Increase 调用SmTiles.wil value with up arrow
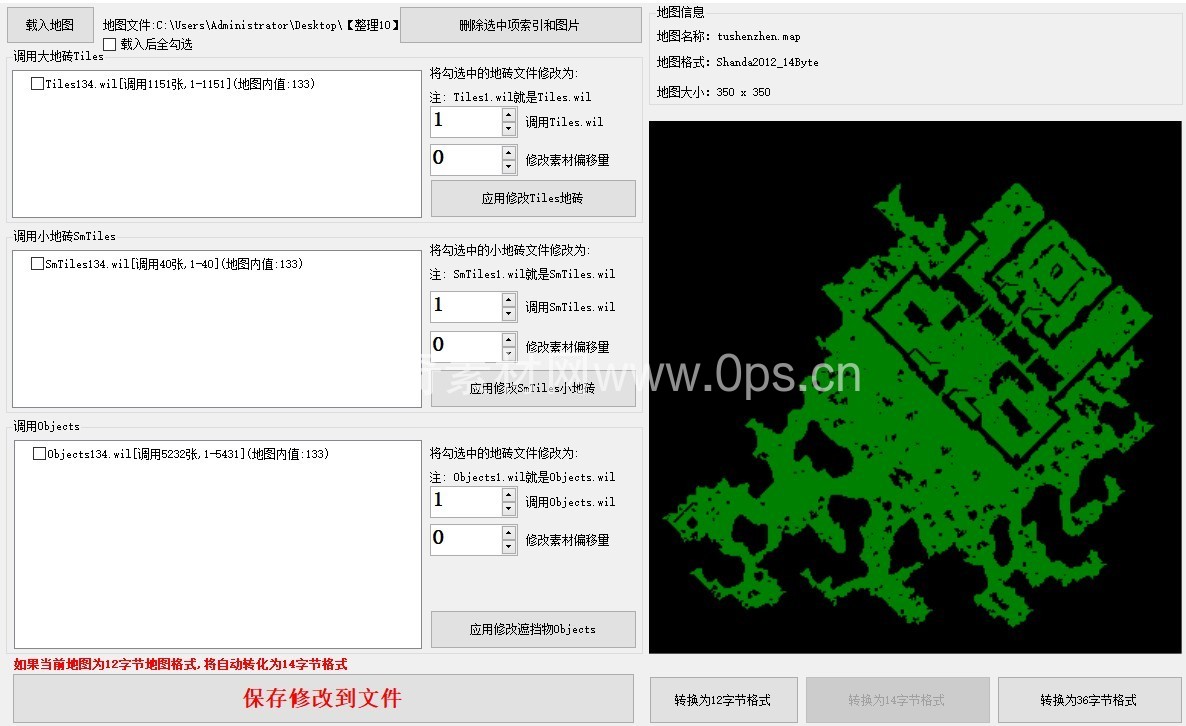Screen dimensions: 1186x726 point(509,300)
